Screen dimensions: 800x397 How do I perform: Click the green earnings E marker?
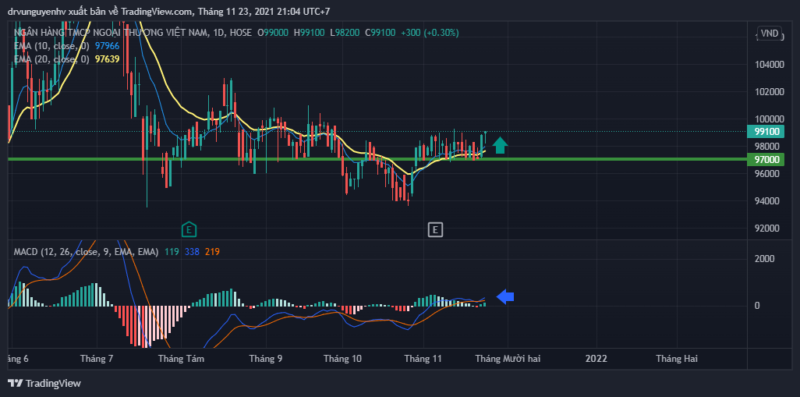click(x=189, y=230)
